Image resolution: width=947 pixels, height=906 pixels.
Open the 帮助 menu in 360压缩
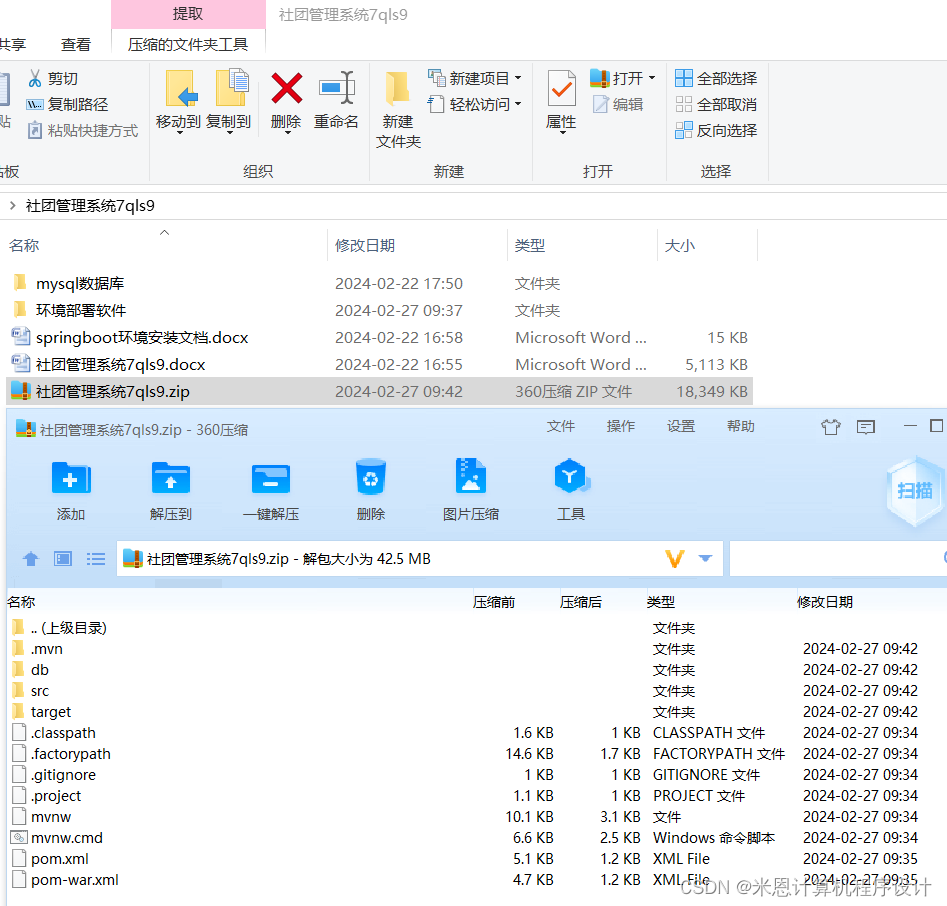point(740,425)
